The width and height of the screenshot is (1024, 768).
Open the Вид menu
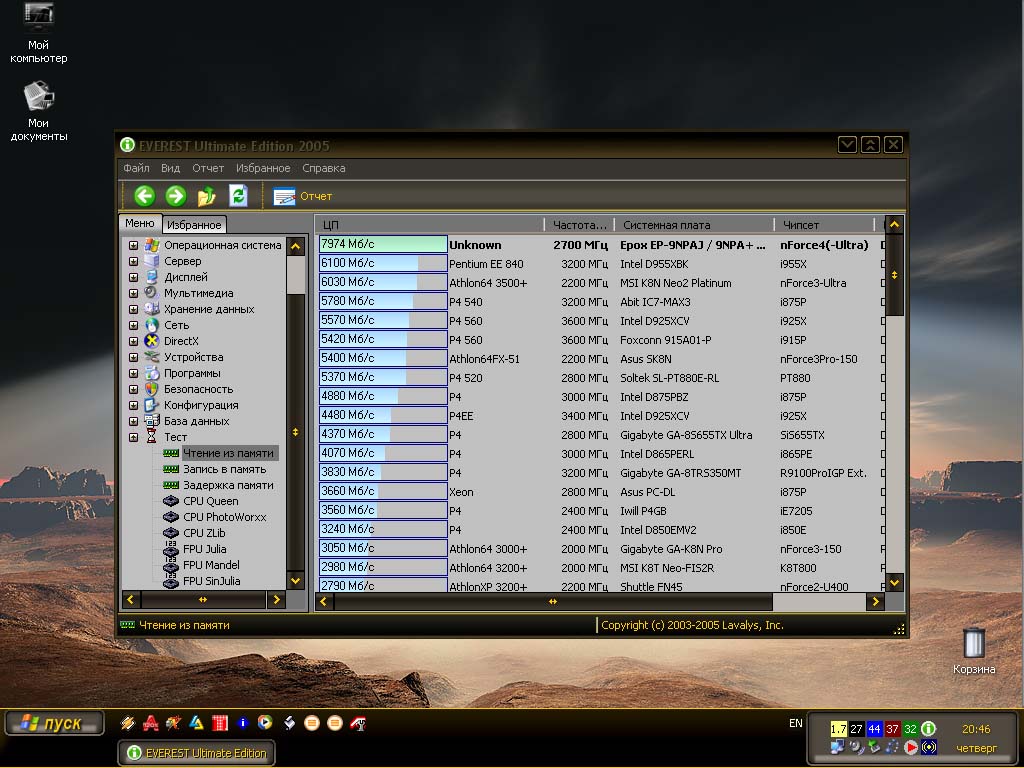pos(170,168)
